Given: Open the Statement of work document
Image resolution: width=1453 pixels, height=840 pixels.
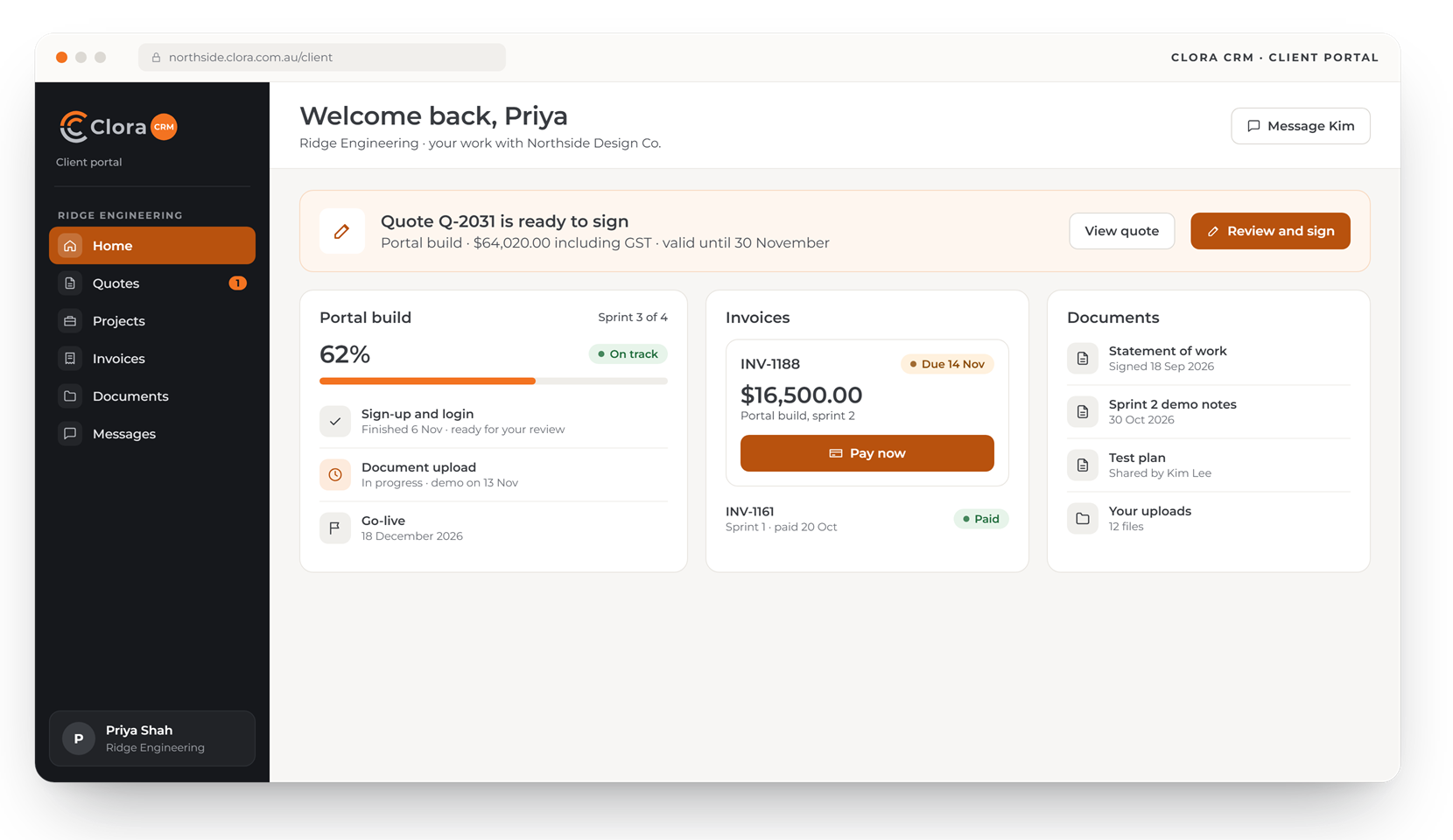Looking at the screenshot, I should coord(1209,358).
